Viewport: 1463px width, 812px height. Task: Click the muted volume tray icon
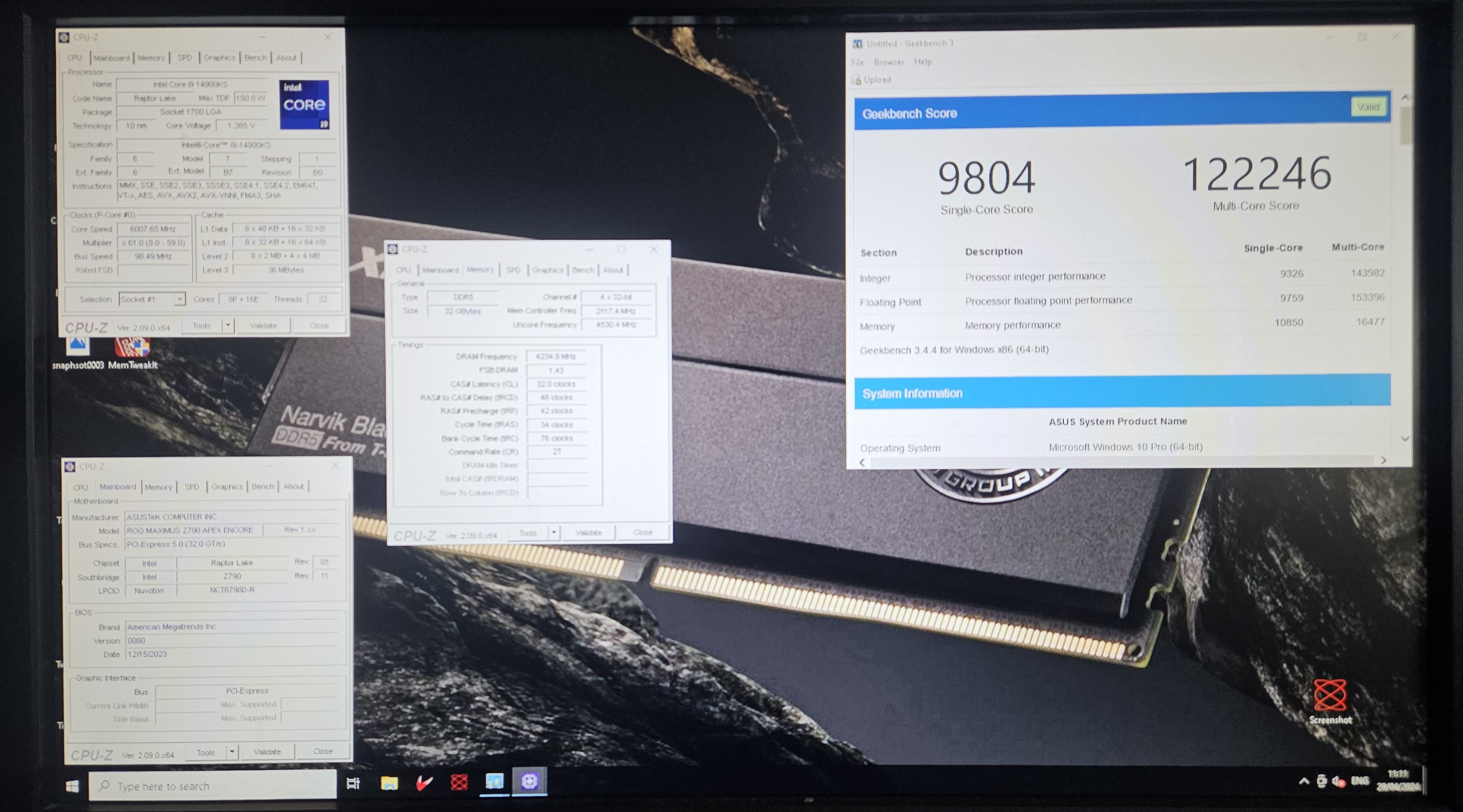(1339, 781)
